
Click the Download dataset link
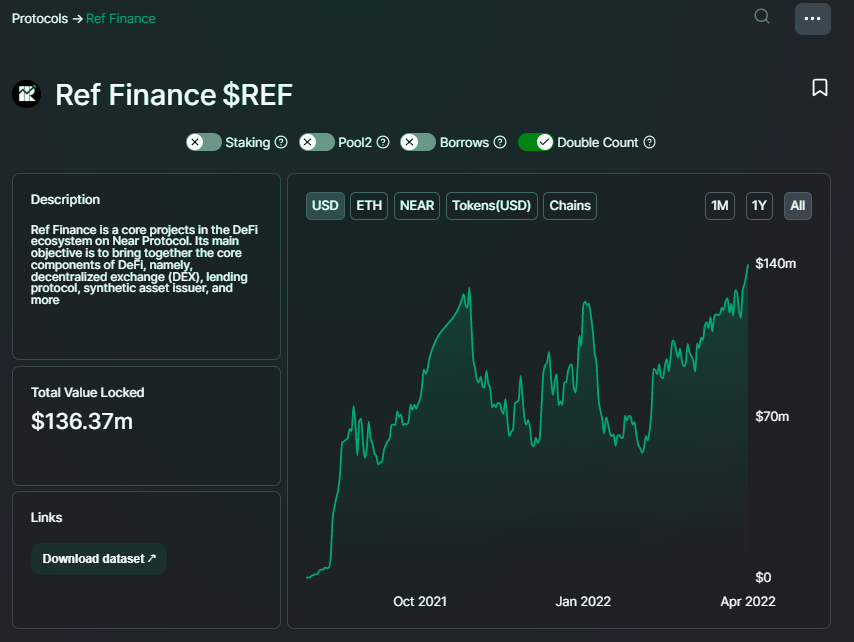99,559
